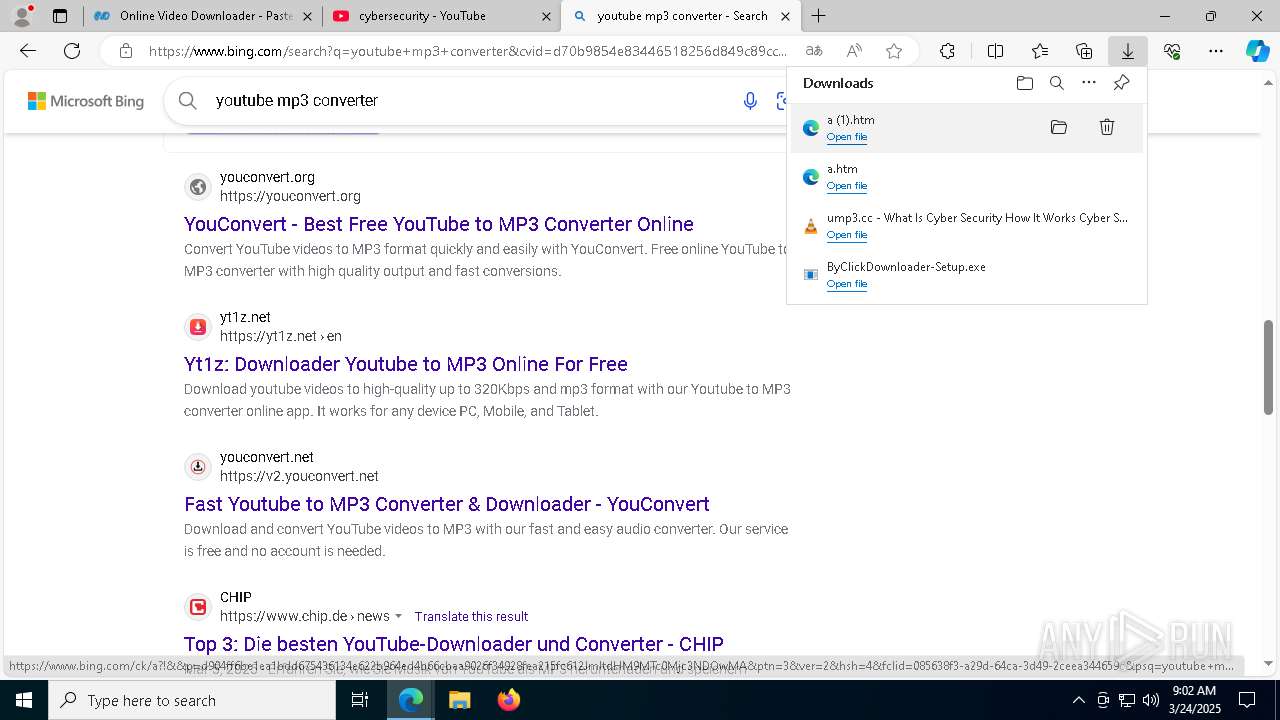Open file link for a.htm
Viewport: 1280px width, 720px height.
tap(847, 186)
